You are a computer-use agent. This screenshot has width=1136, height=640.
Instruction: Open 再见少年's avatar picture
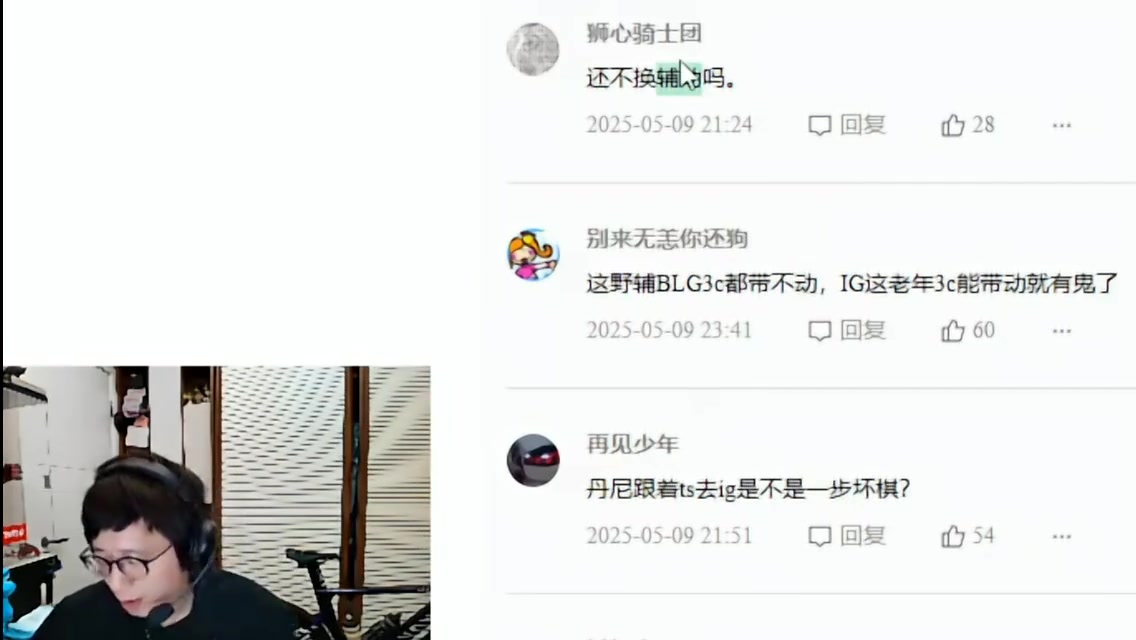[x=532, y=460]
